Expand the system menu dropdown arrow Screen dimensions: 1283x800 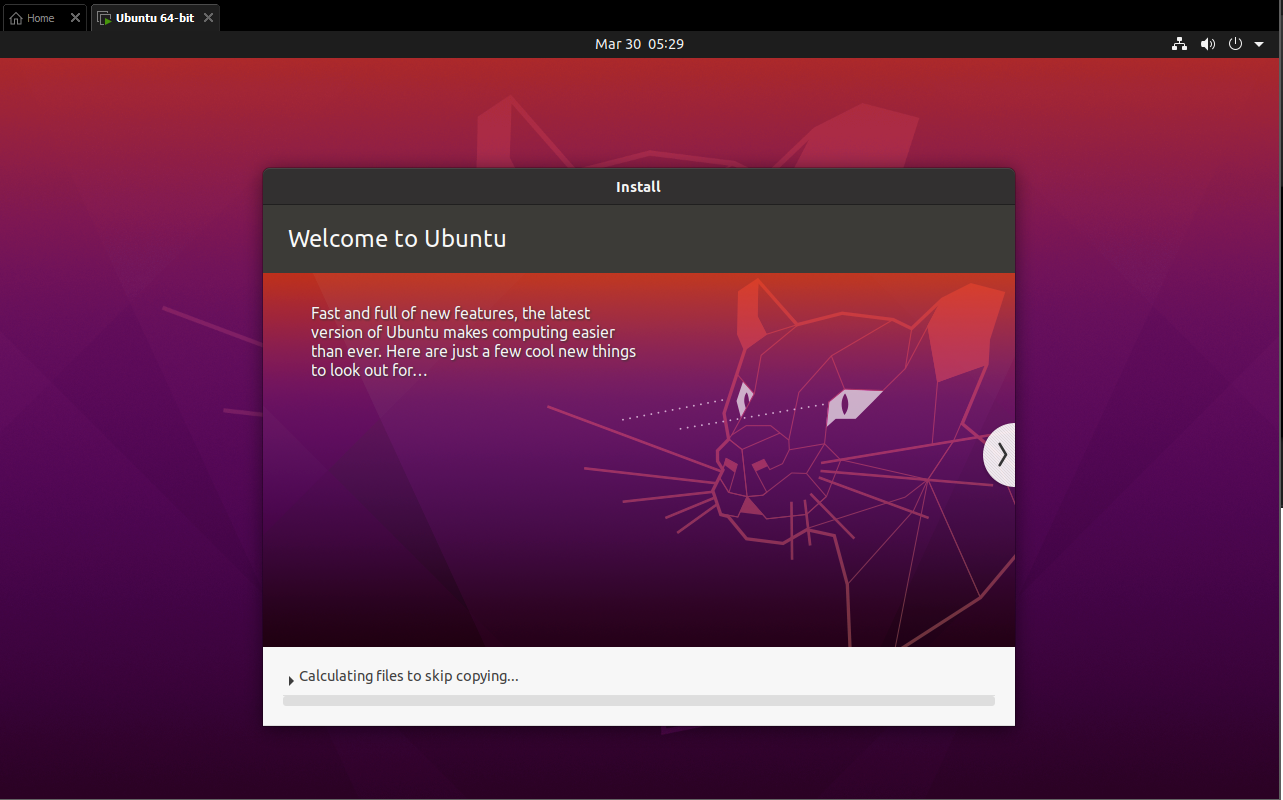pyautogui.click(x=1259, y=44)
